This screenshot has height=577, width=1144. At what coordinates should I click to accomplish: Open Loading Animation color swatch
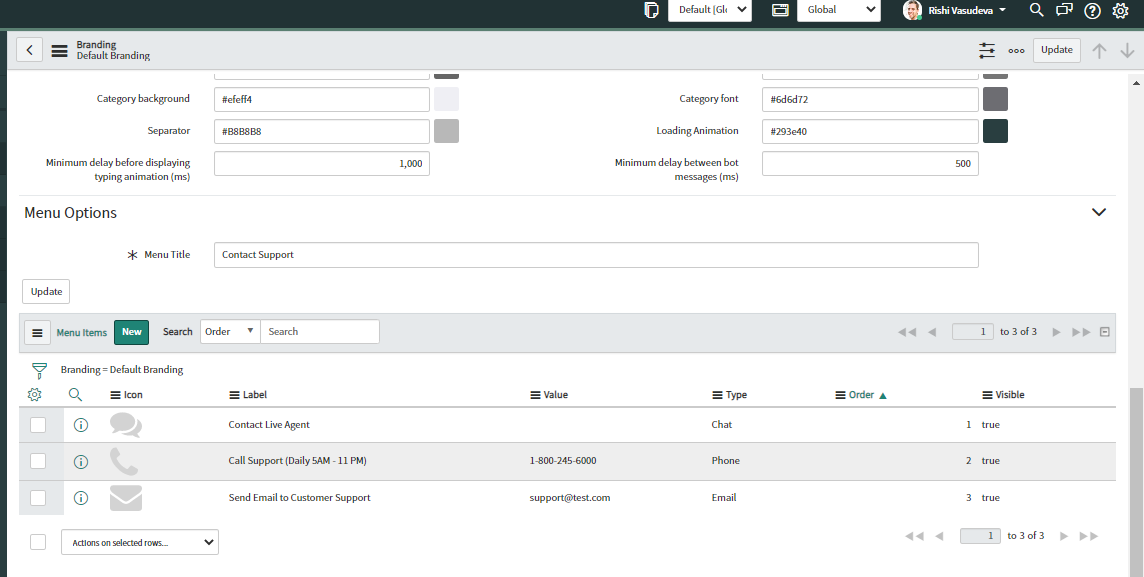point(995,131)
